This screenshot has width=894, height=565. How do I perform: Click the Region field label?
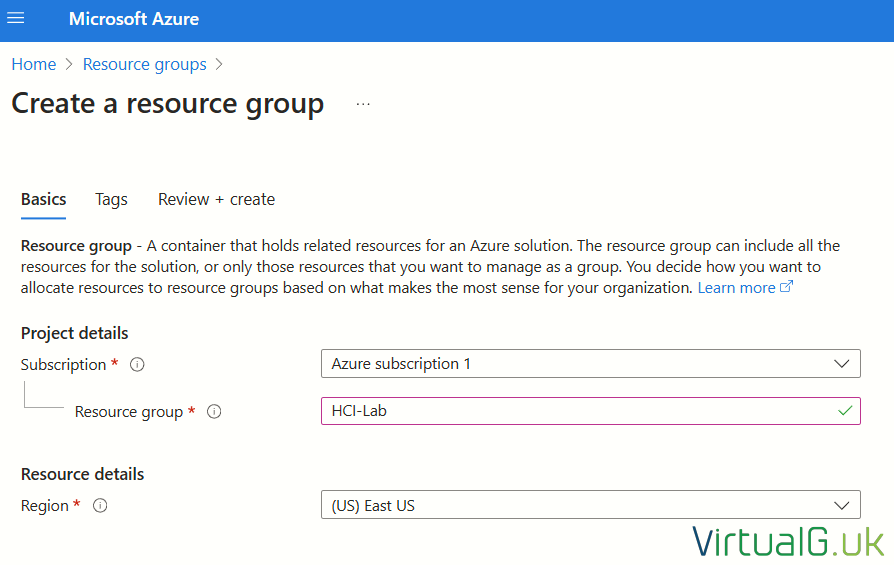point(44,506)
